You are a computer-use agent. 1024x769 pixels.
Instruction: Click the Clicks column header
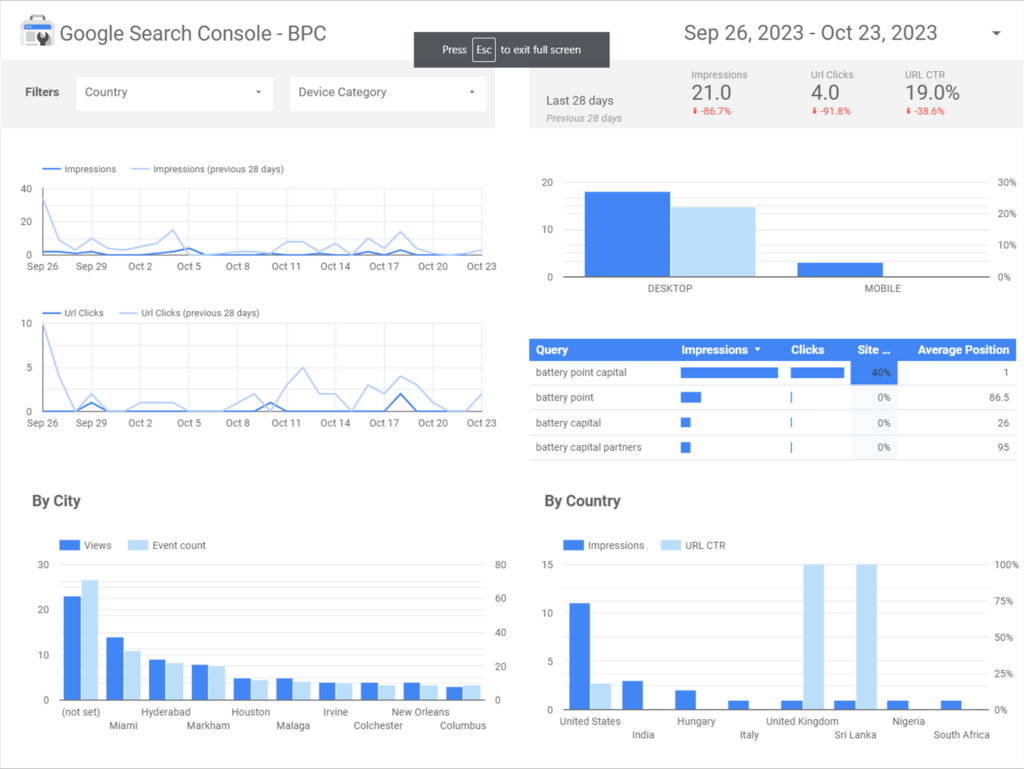click(807, 350)
